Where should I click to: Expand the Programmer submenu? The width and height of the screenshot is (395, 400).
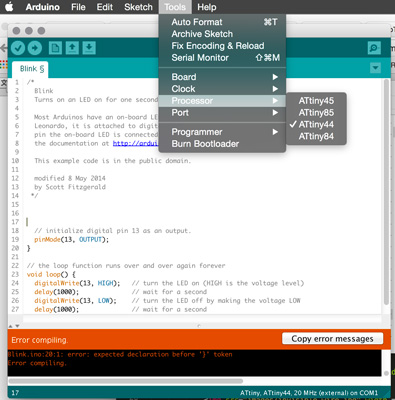222,132
